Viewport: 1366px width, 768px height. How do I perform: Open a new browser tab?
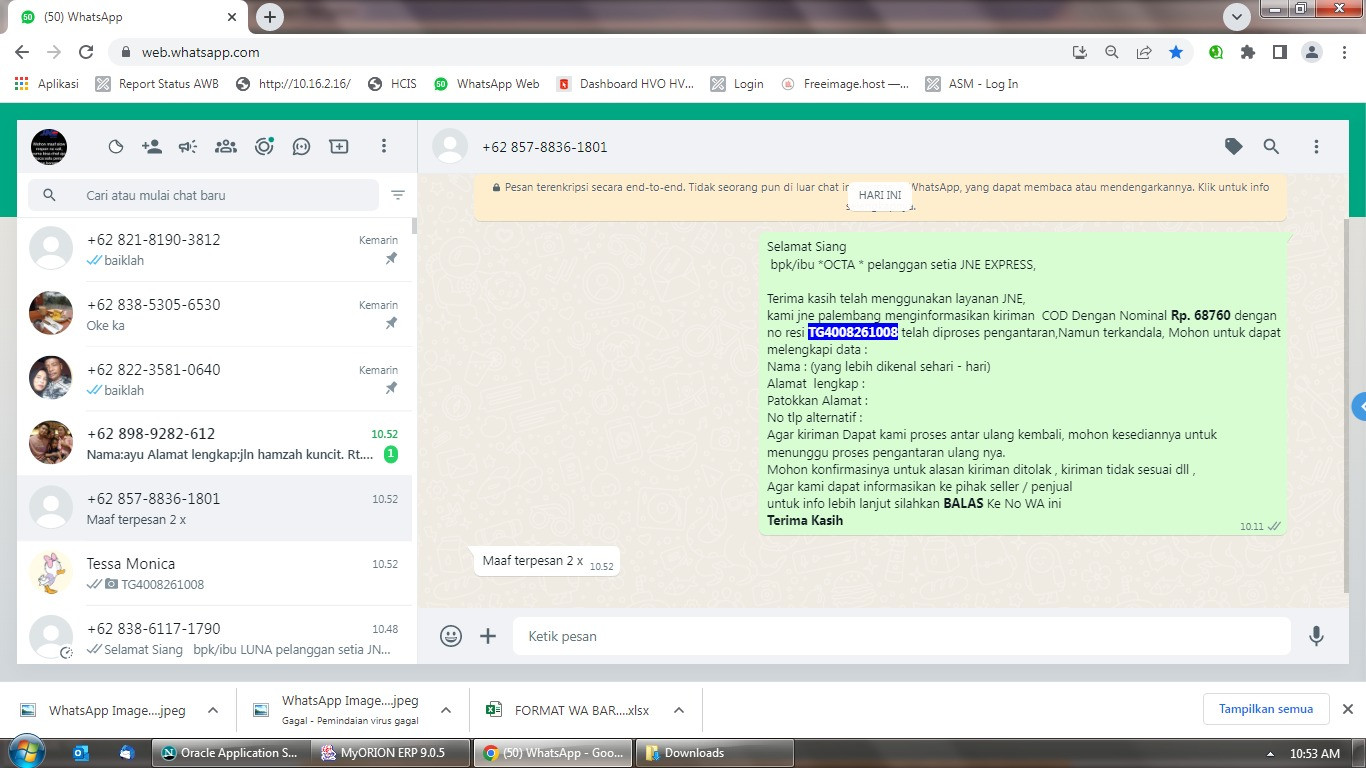pos(270,17)
